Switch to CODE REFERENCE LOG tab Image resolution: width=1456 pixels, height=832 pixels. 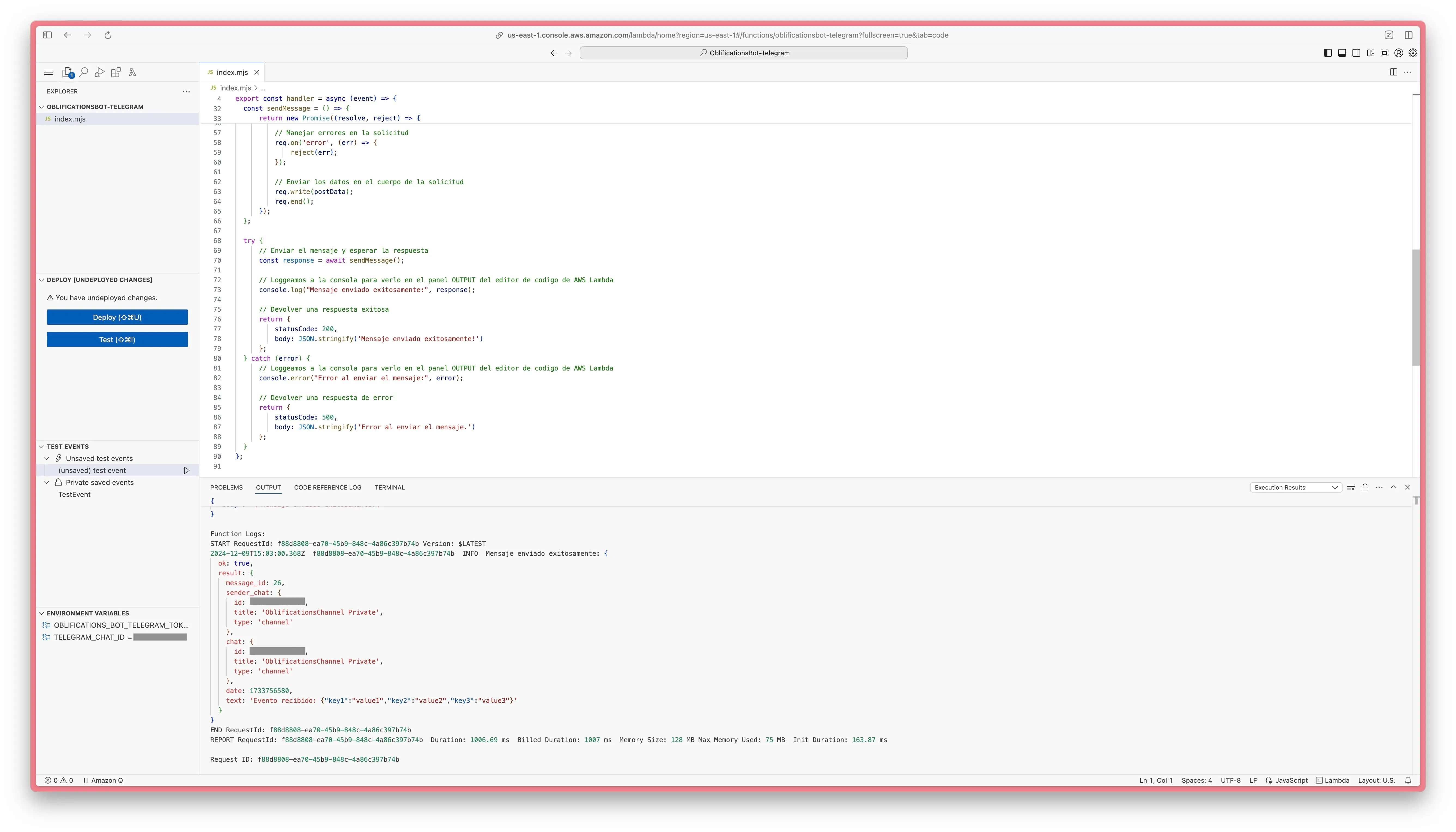point(328,487)
